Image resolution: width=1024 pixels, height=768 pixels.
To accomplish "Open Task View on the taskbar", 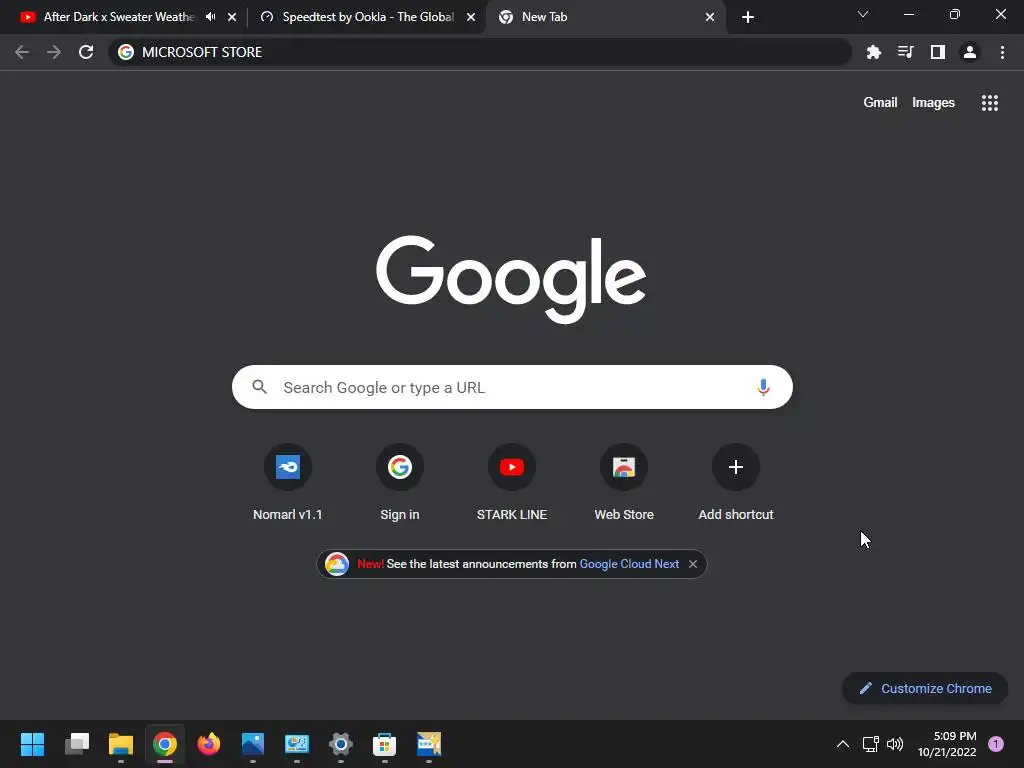I will coord(77,744).
